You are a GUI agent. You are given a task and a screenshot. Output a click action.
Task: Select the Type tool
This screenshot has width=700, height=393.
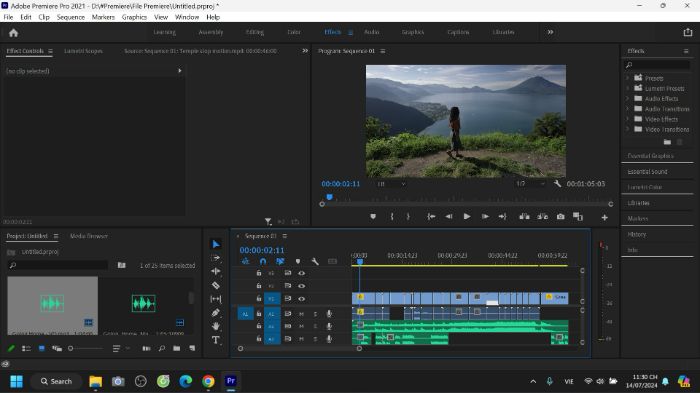point(216,340)
